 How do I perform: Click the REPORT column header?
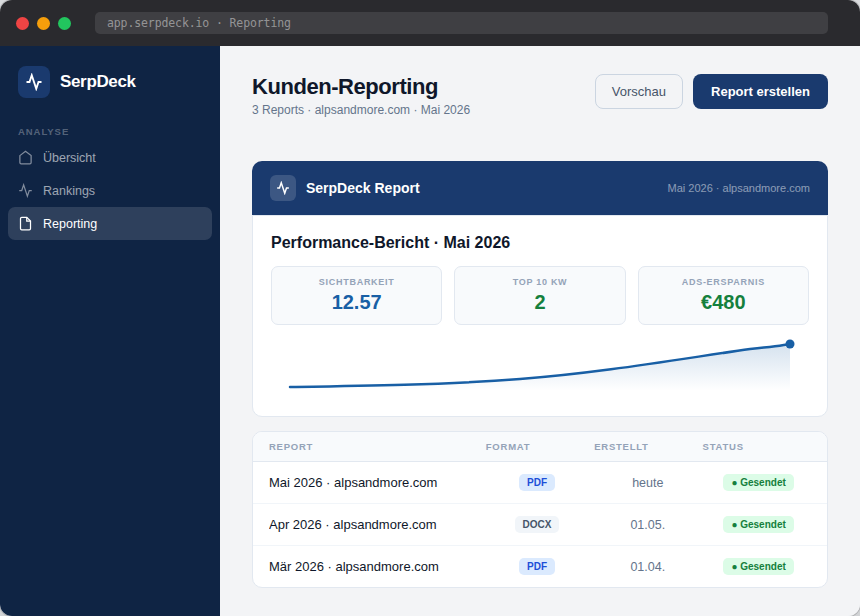(x=291, y=447)
